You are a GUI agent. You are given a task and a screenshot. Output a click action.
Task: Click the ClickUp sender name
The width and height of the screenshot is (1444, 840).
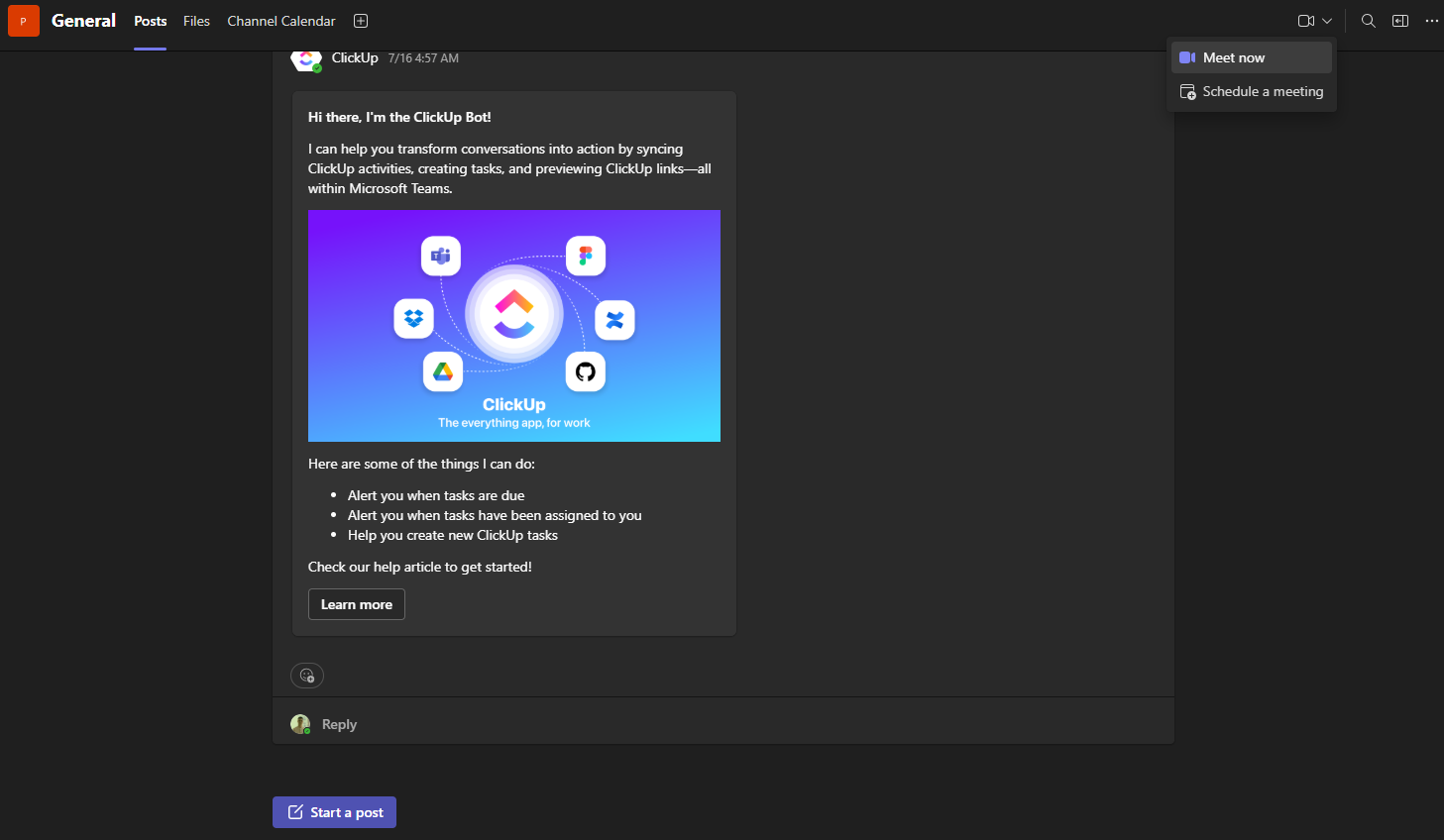355,57
